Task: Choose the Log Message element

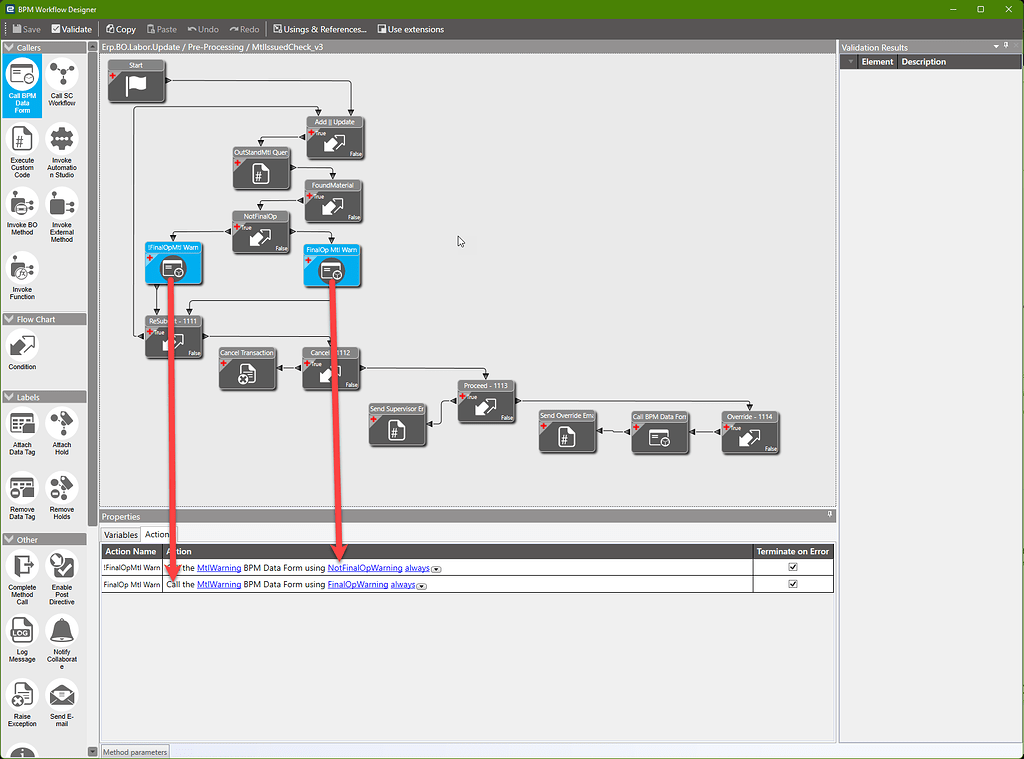Action: coord(22,633)
